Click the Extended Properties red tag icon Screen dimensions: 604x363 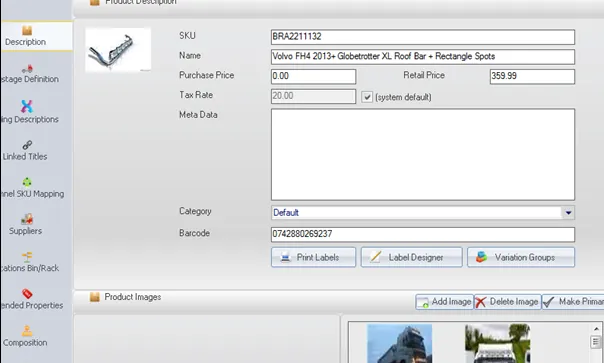pos(27,294)
